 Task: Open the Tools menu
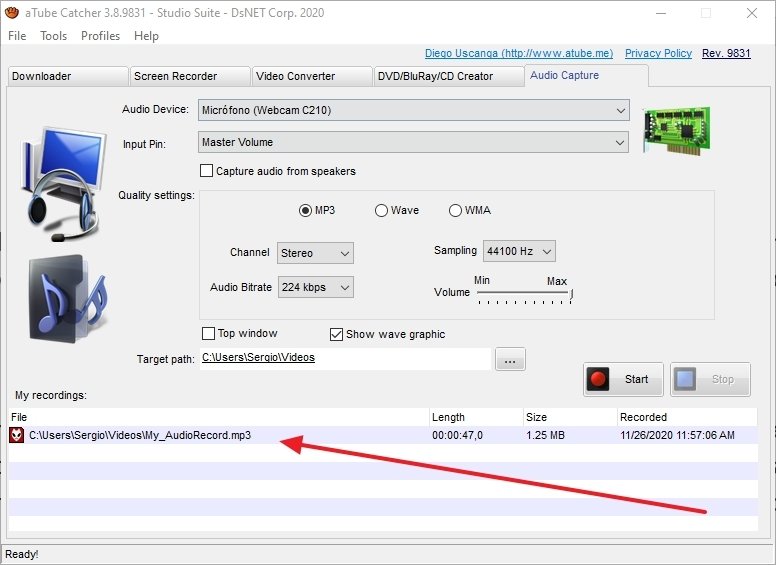click(x=53, y=36)
